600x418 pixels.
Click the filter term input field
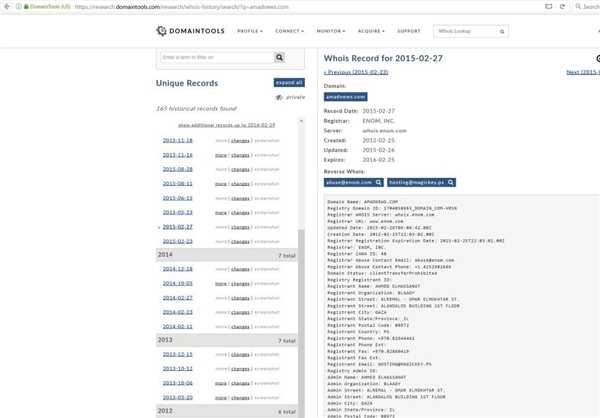pos(217,57)
